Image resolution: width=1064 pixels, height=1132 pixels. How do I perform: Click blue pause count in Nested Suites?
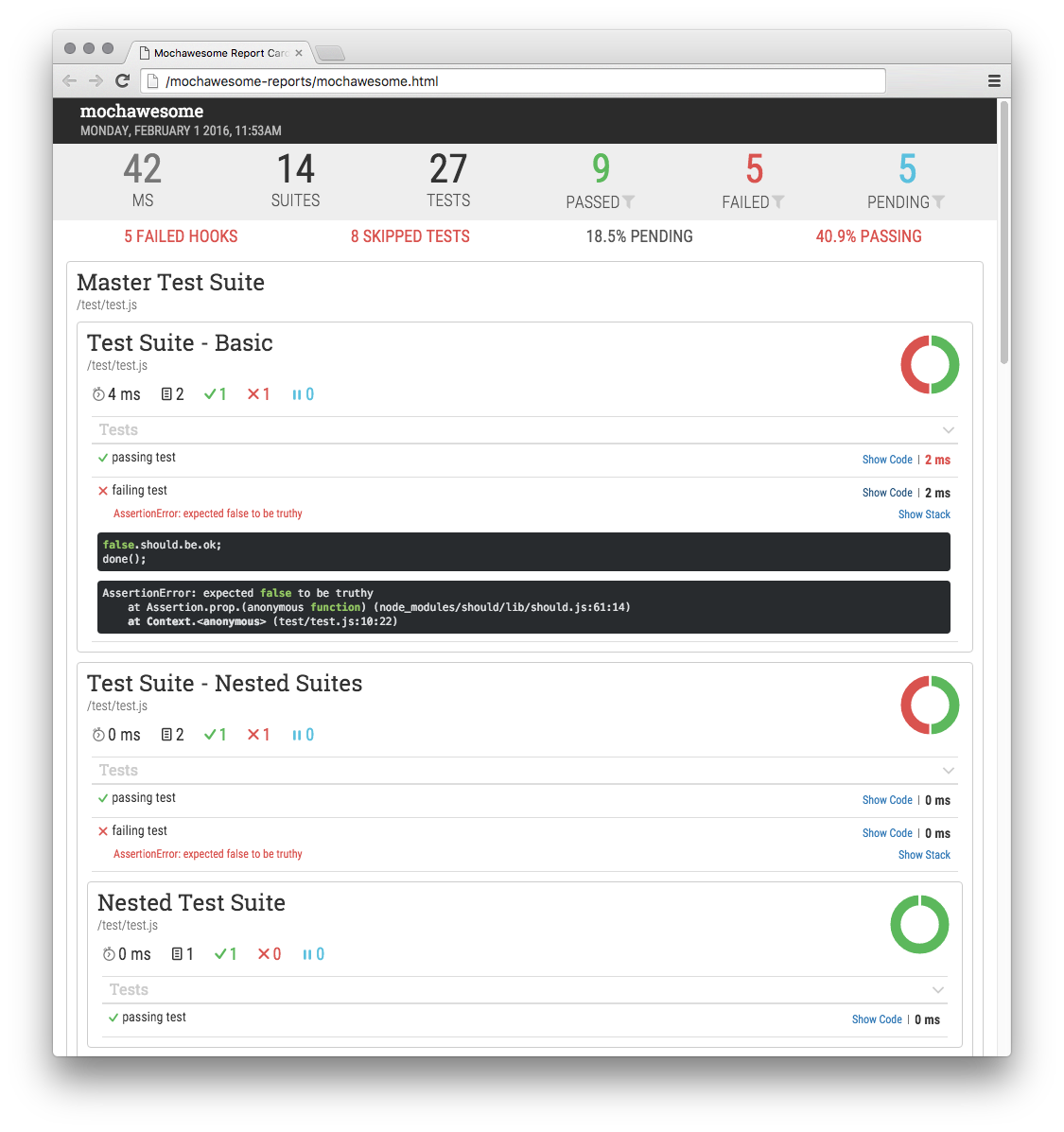tap(304, 735)
